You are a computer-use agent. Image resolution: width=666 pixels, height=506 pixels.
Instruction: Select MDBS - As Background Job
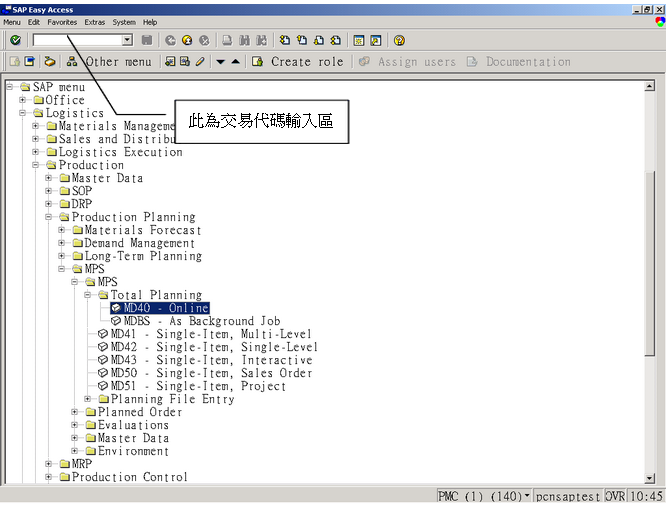pos(195,321)
